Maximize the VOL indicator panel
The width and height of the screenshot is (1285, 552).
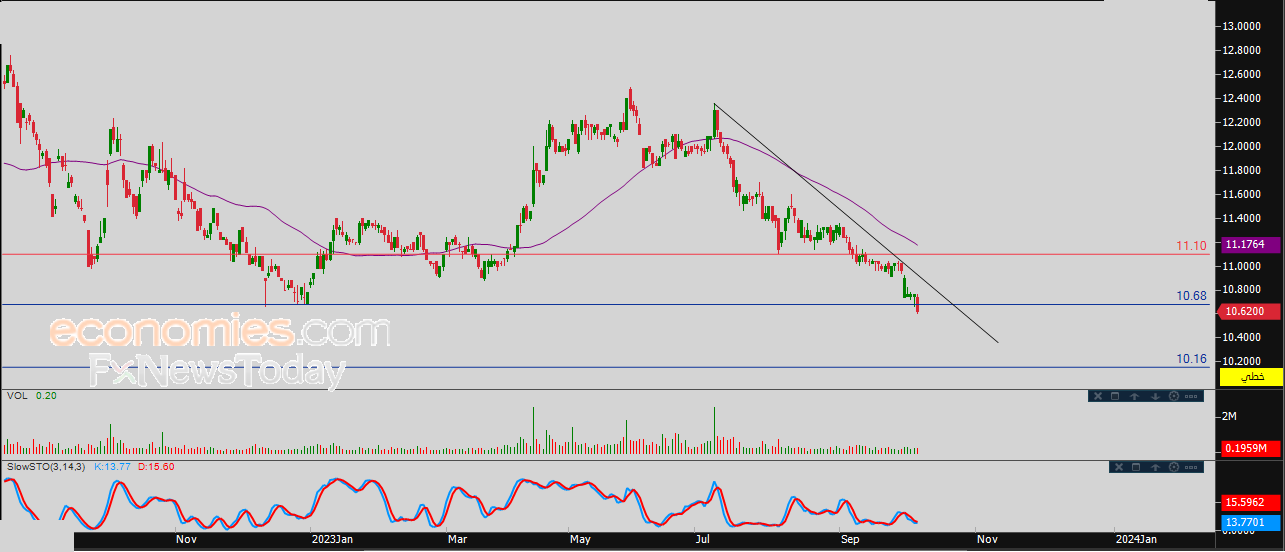coord(1115,396)
